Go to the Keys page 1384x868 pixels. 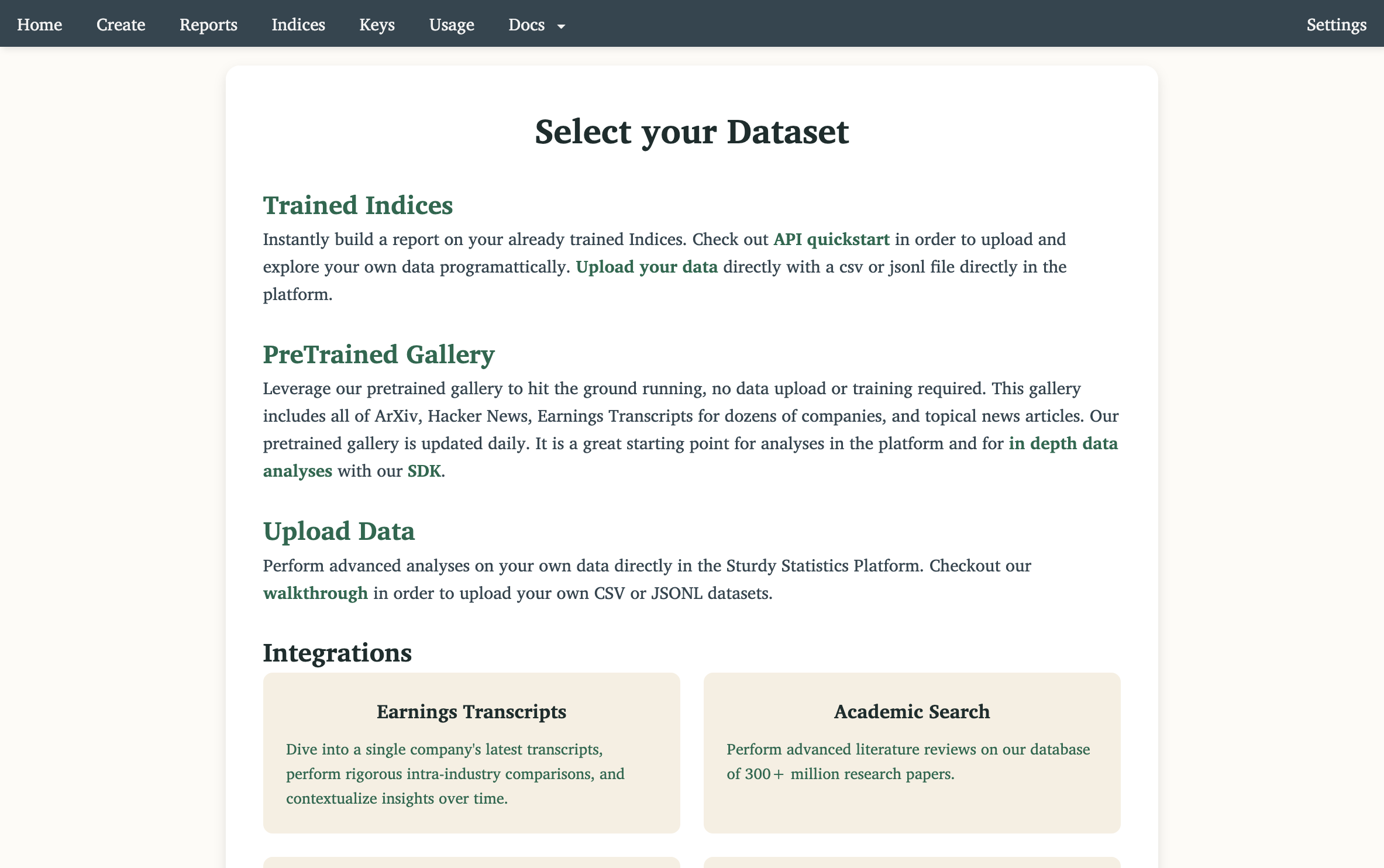click(x=377, y=25)
